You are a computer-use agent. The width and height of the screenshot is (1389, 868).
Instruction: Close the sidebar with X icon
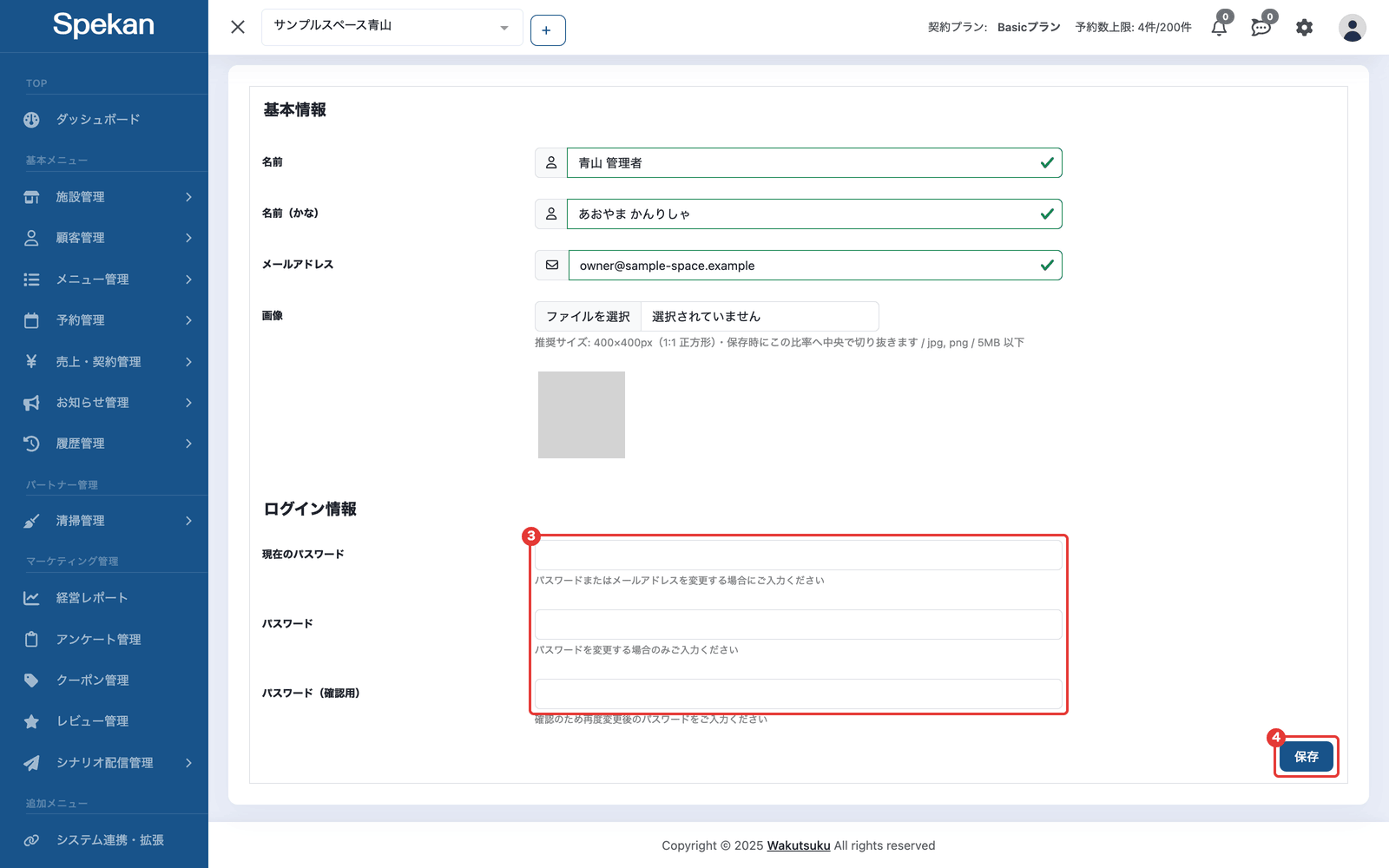tap(238, 27)
